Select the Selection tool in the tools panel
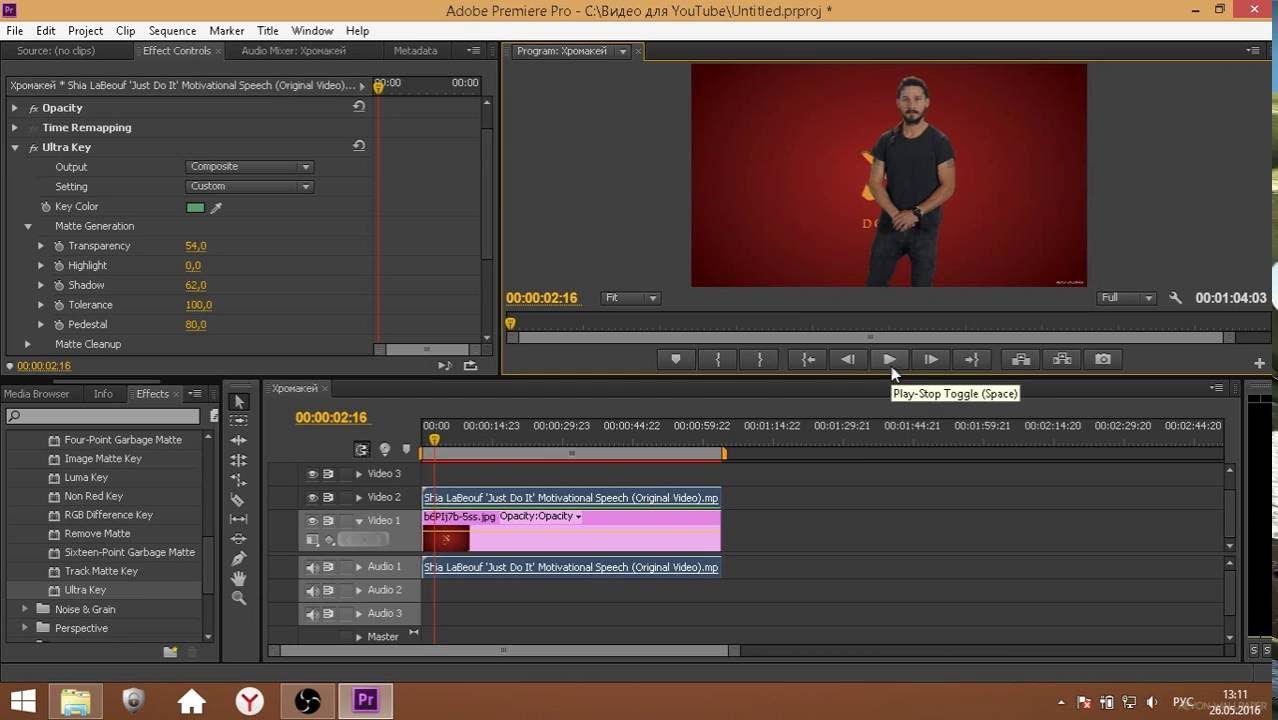The image size is (1278, 720). (x=238, y=401)
